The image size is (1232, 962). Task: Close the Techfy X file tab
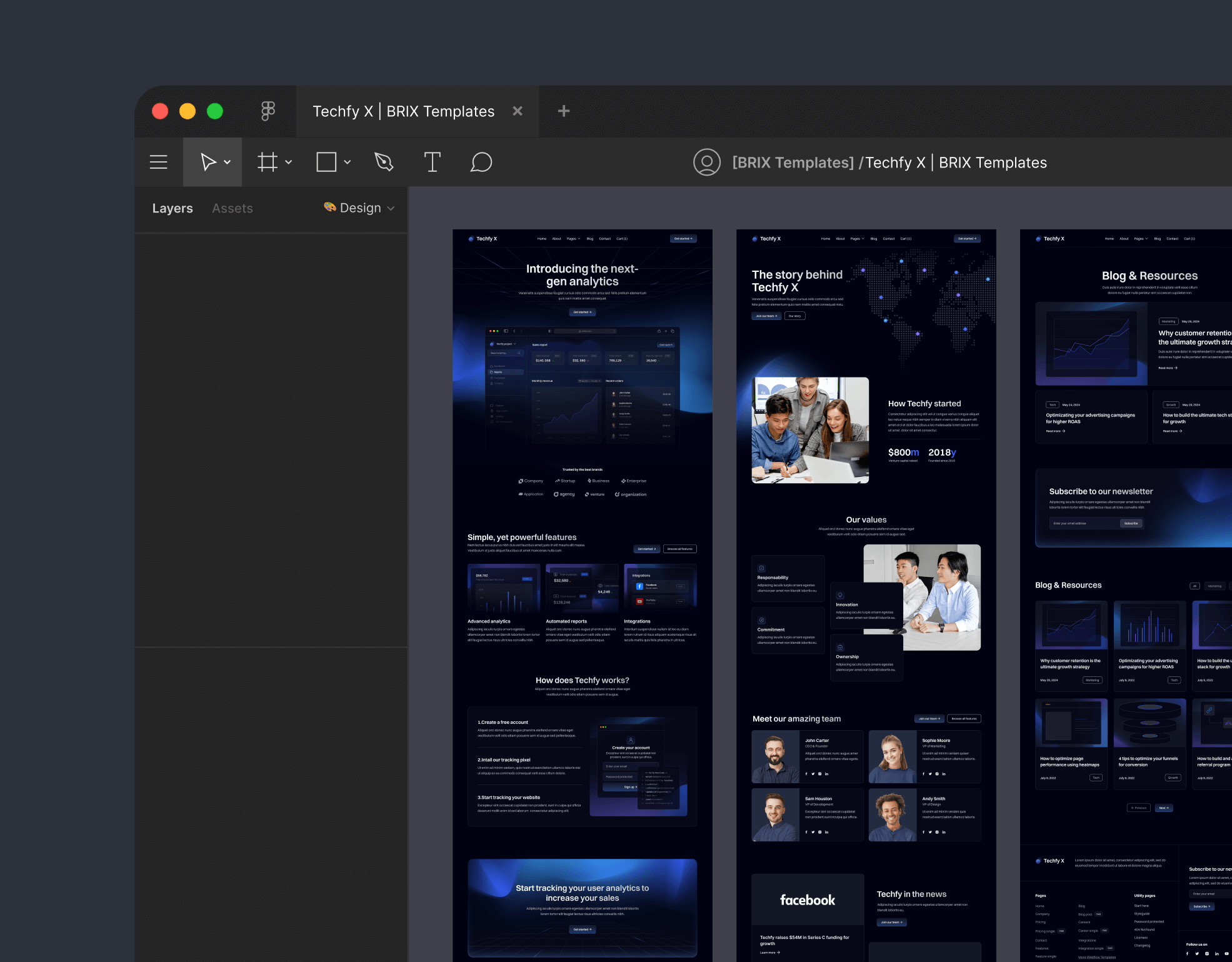(518, 111)
